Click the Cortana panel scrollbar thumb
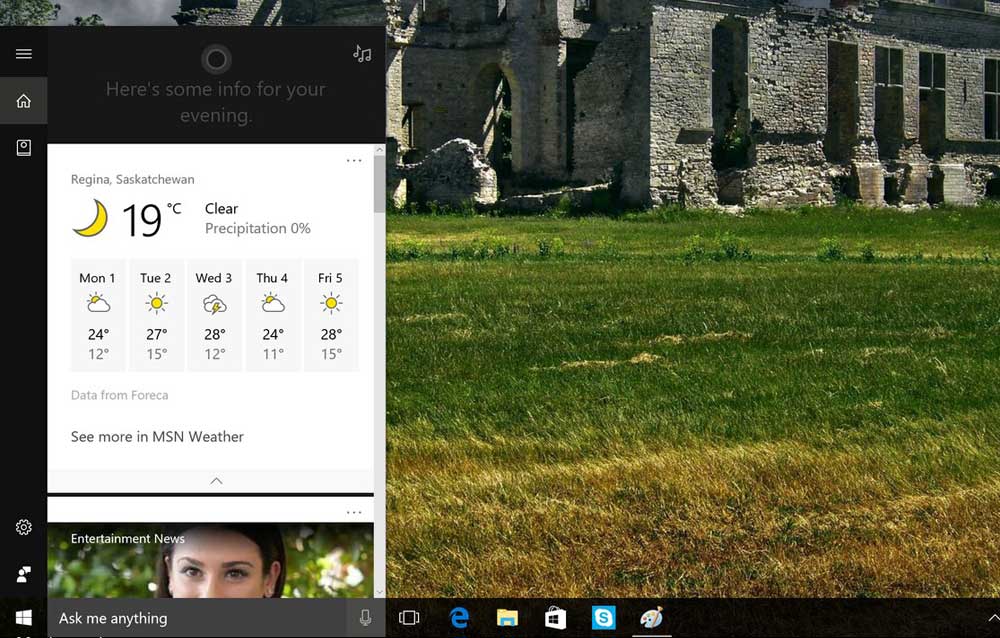1000x638 pixels. pos(379,184)
